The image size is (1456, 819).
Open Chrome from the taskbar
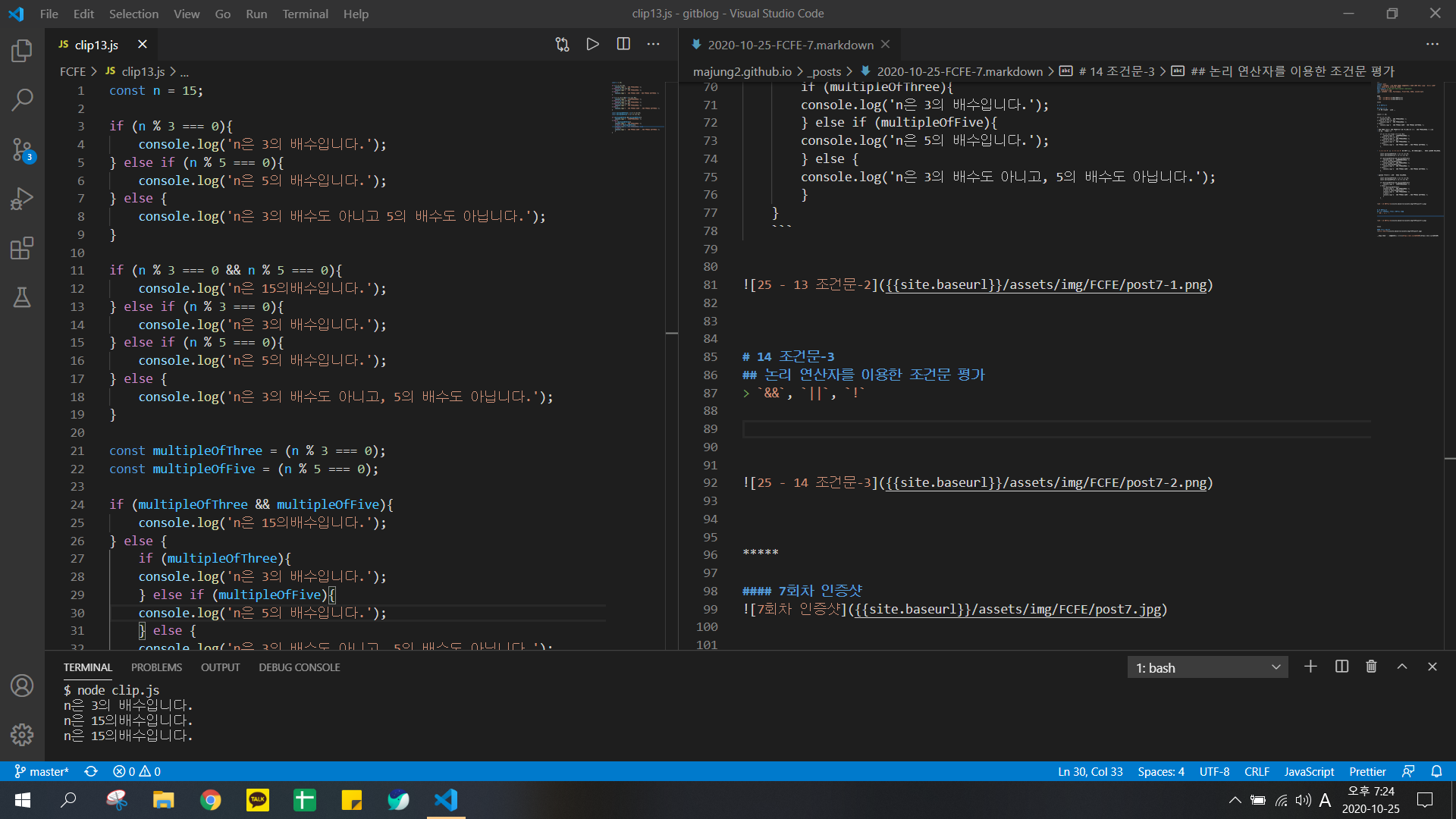pyautogui.click(x=211, y=800)
